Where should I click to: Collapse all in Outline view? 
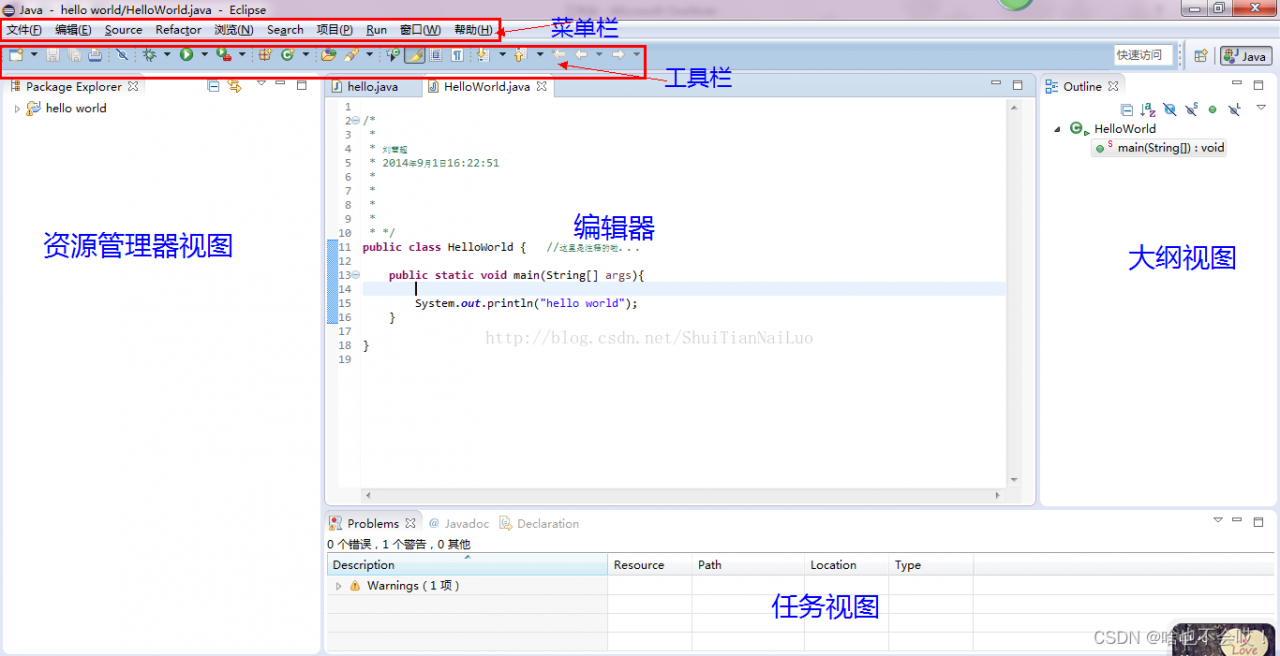[1127, 110]
